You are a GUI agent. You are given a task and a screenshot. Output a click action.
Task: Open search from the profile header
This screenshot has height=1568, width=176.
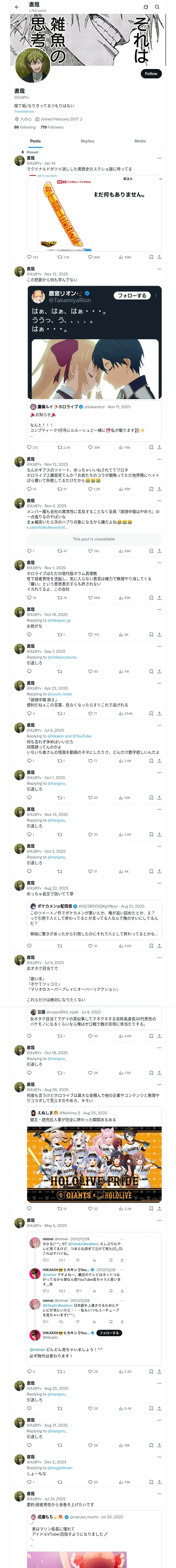pyautogui.click(x=157, y=7)
